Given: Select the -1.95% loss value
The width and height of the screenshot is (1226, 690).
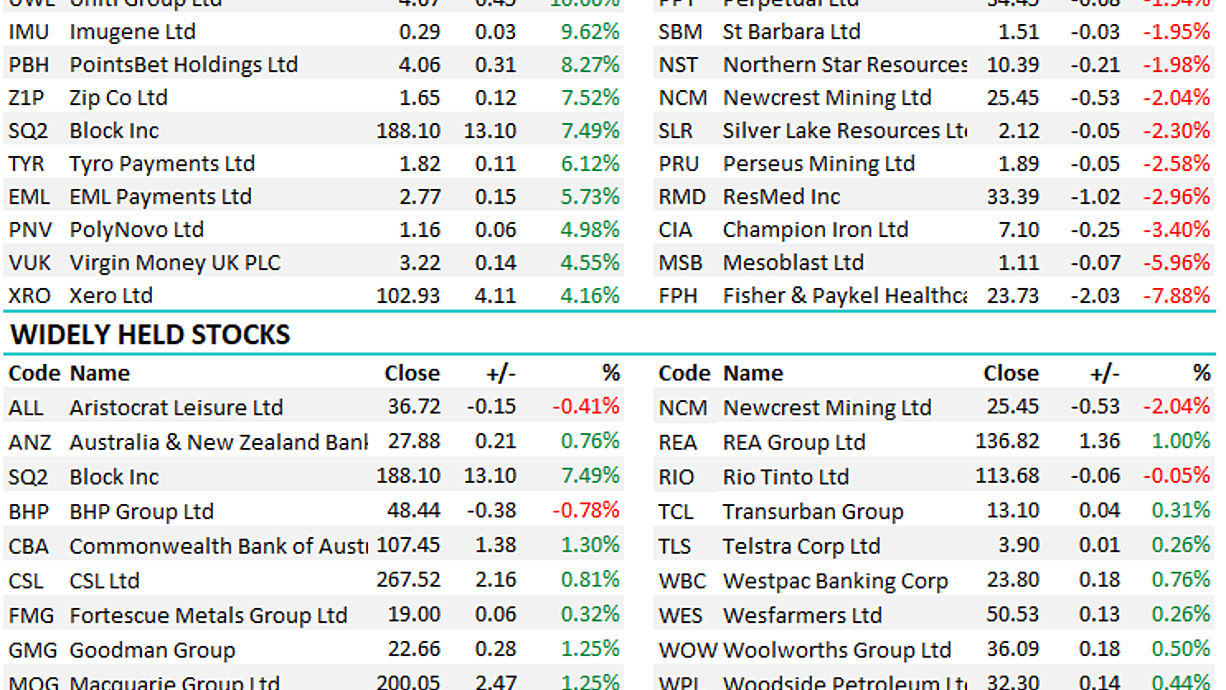Looking at the screenshot, I should (x=1176, y=32).
